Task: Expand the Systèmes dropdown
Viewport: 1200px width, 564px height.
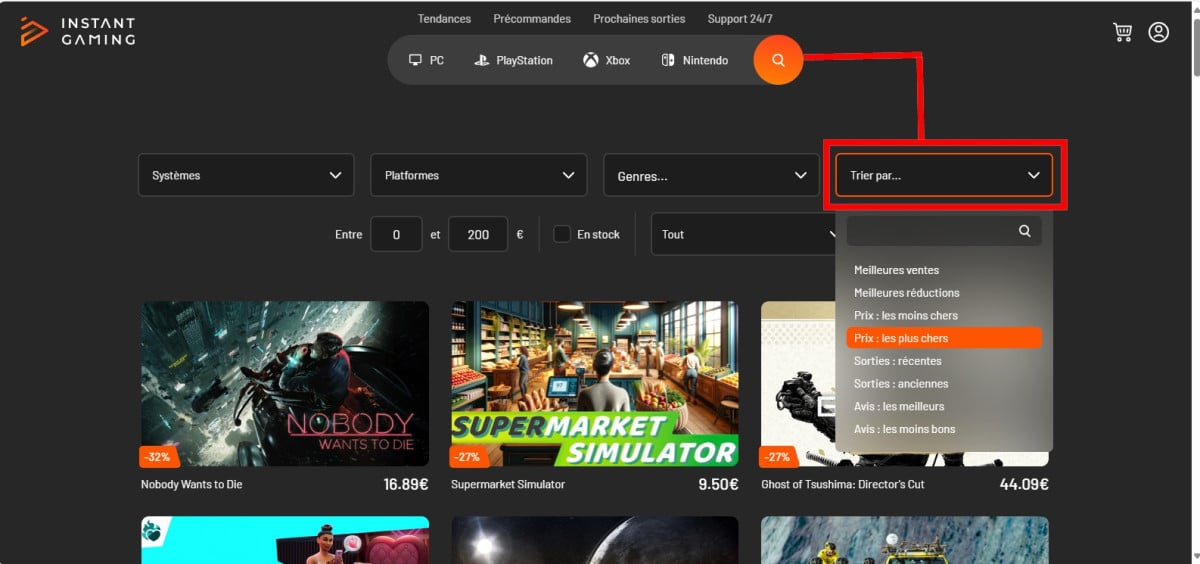Action: point(246,175)
